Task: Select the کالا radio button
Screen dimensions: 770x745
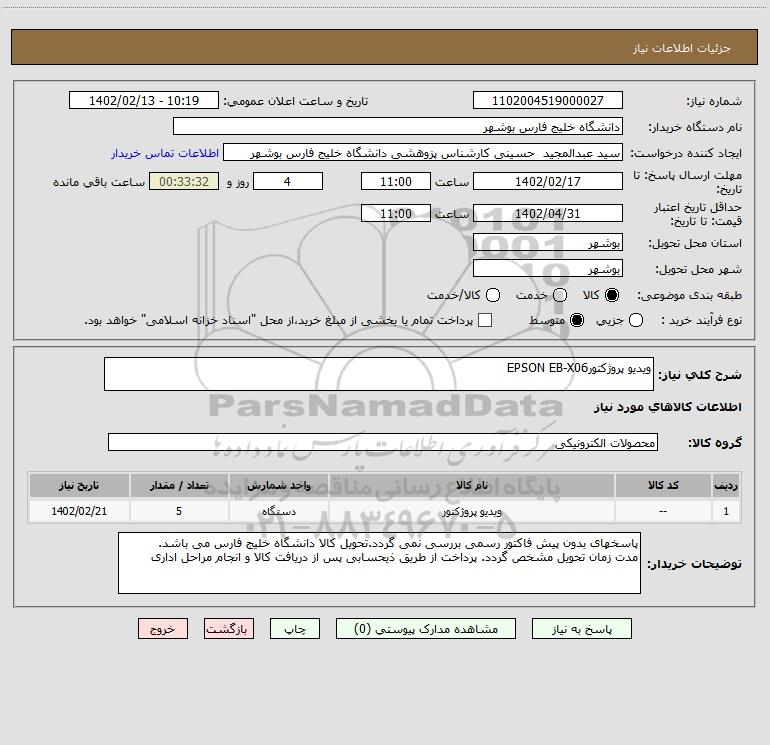Action: coord(612,295)
